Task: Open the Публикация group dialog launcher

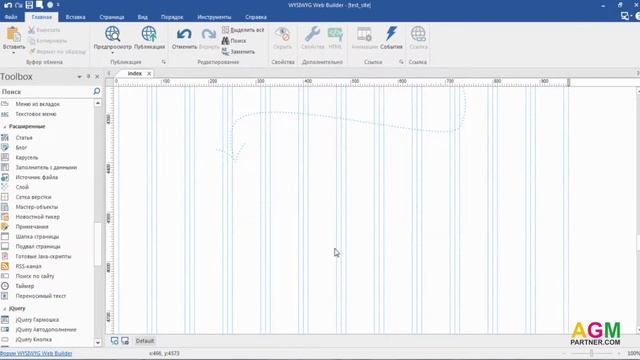Action: (164, 62)
